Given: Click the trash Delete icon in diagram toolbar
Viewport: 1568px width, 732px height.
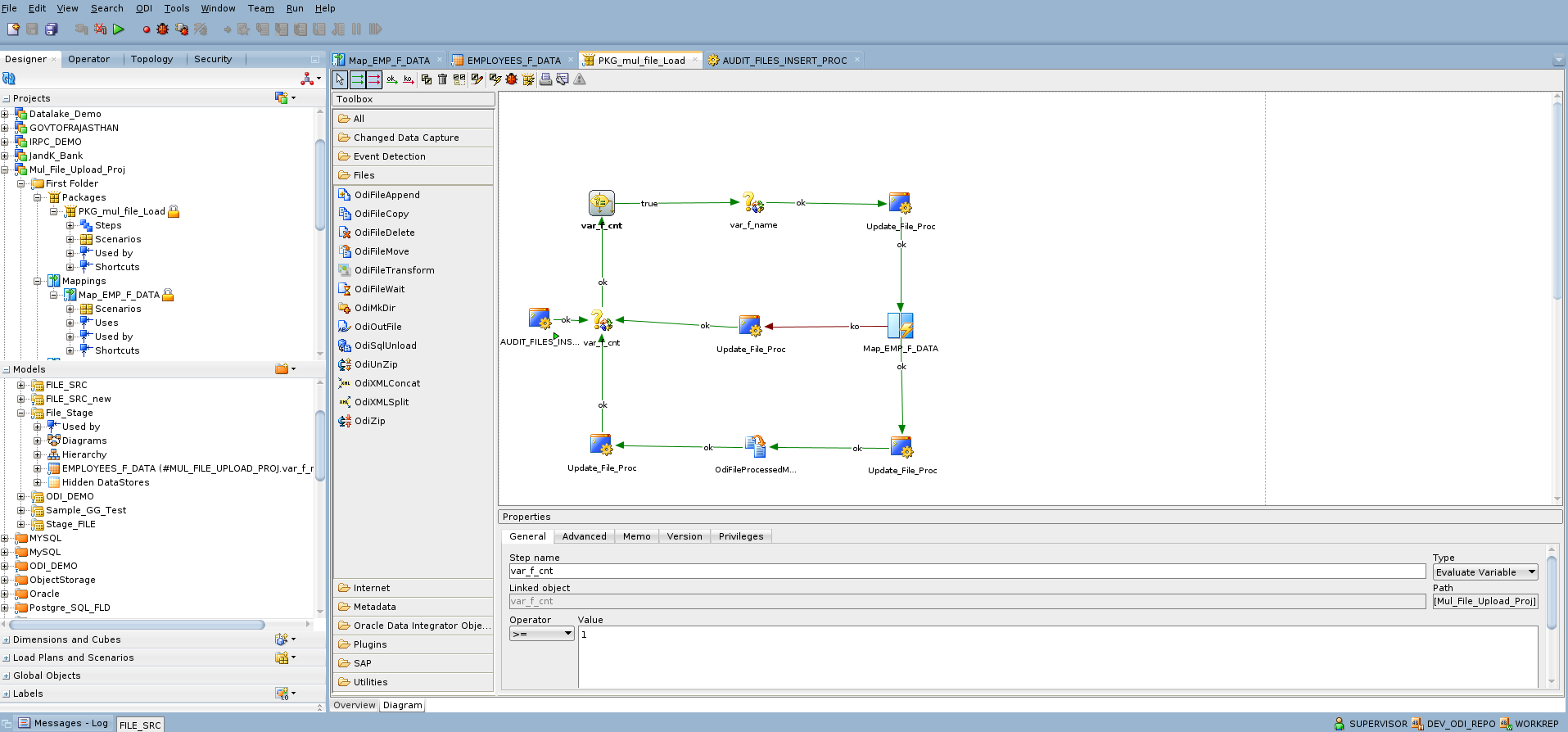Looking at the screenshot, I should [x=443, y=79].
